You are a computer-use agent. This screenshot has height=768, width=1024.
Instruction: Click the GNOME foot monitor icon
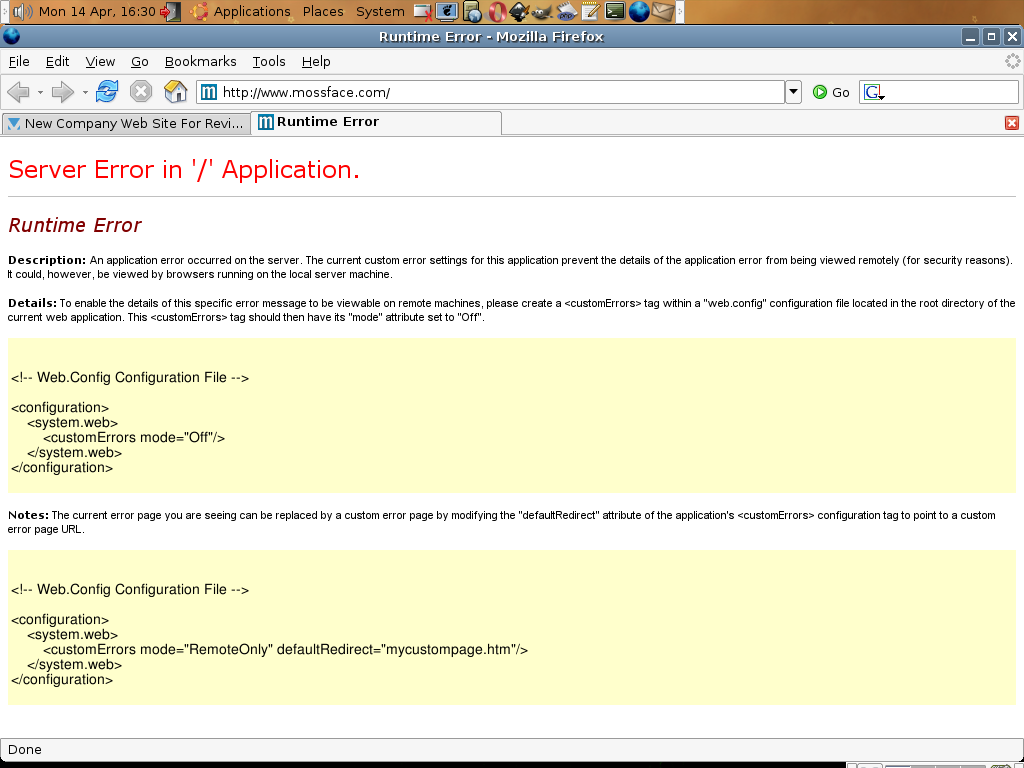click(447, 11)
